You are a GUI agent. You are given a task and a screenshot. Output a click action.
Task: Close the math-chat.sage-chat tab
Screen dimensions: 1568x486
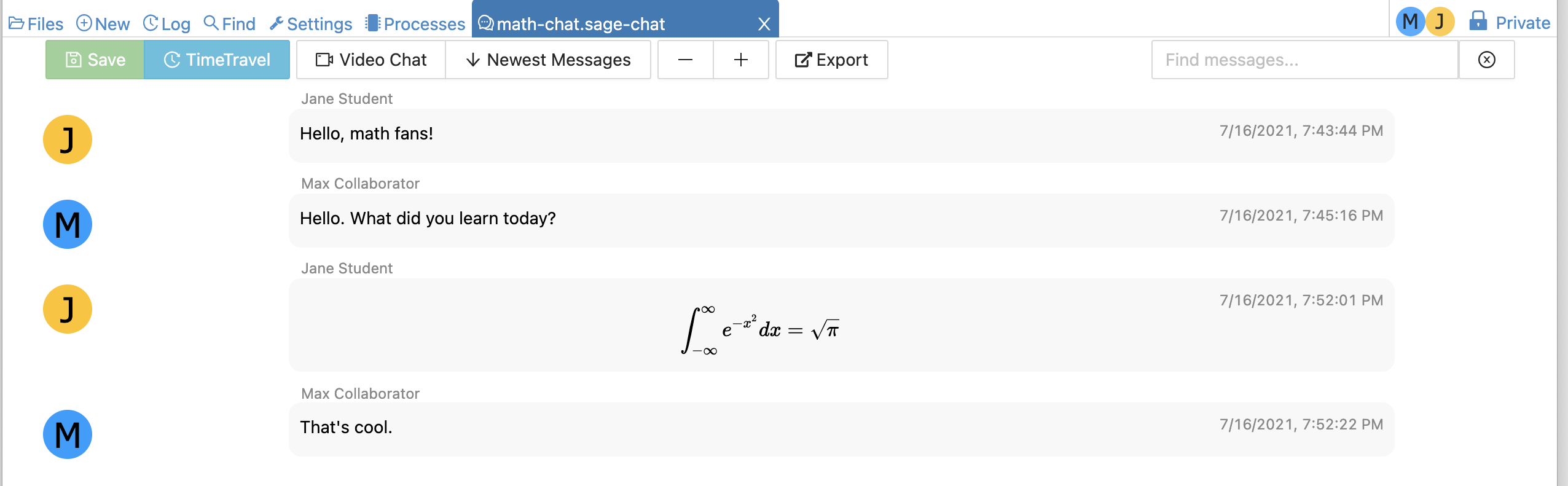click(764, 24)
